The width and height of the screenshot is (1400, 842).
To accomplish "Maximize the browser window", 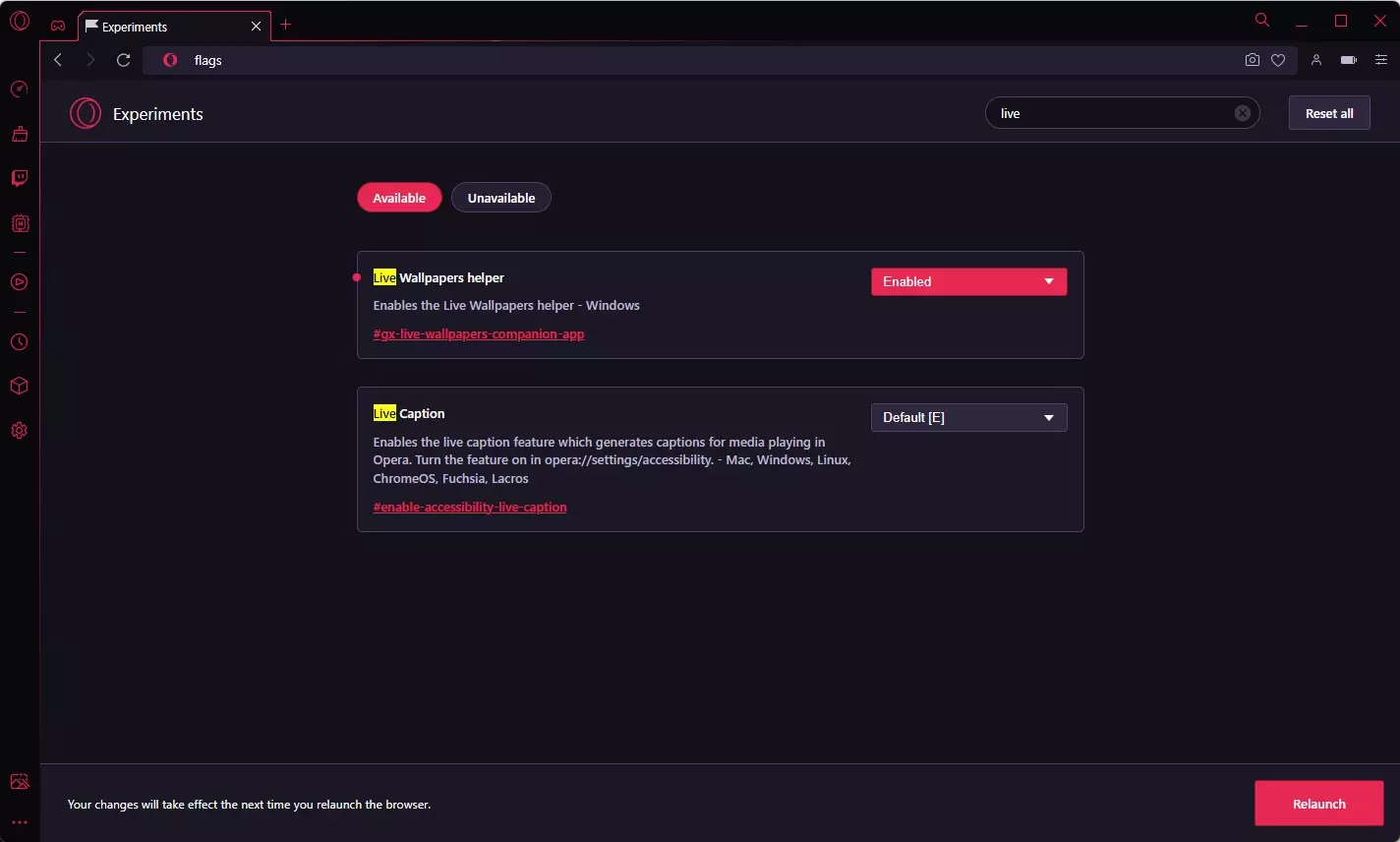I will pos(1341,21).
